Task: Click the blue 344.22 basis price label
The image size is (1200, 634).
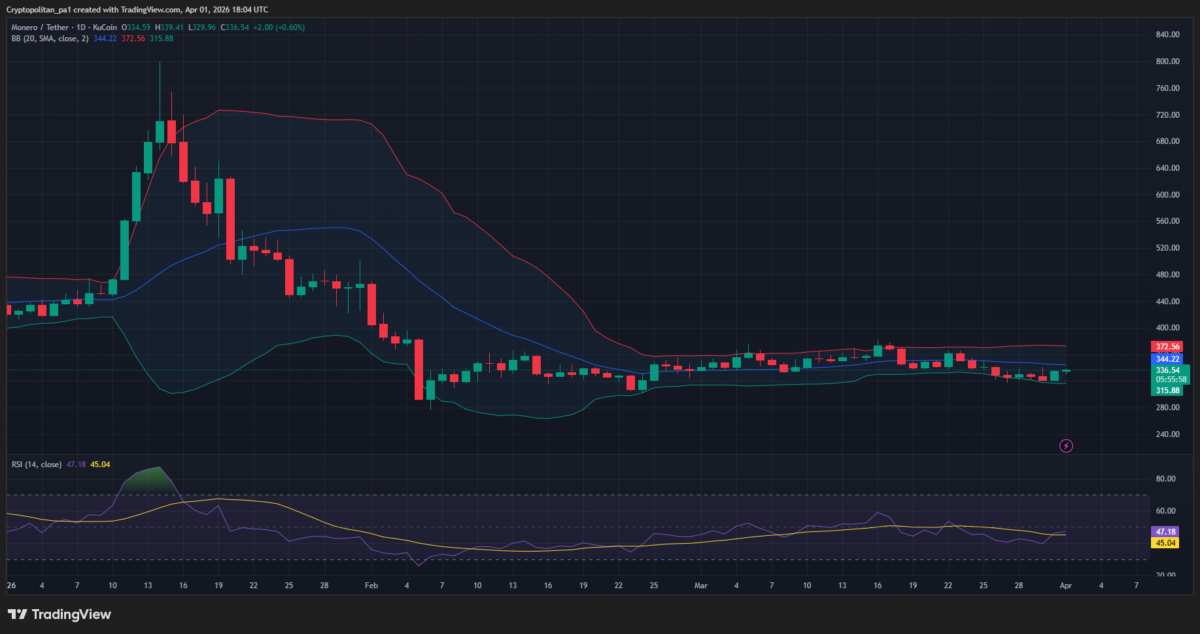Action: [1169, 358]
